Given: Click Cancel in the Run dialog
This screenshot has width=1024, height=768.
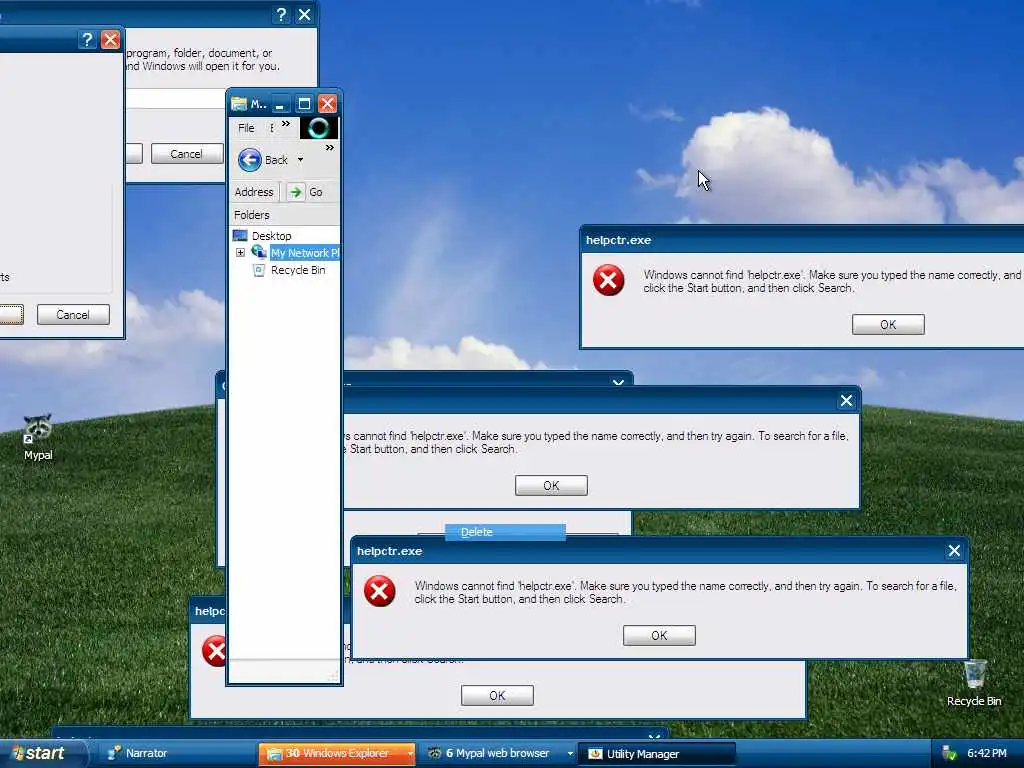Looking at the screenshot, I should tap(187, 153).
